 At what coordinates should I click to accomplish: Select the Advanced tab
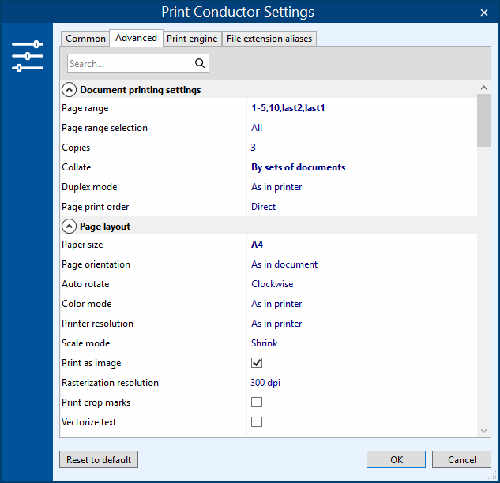(136, 38)
